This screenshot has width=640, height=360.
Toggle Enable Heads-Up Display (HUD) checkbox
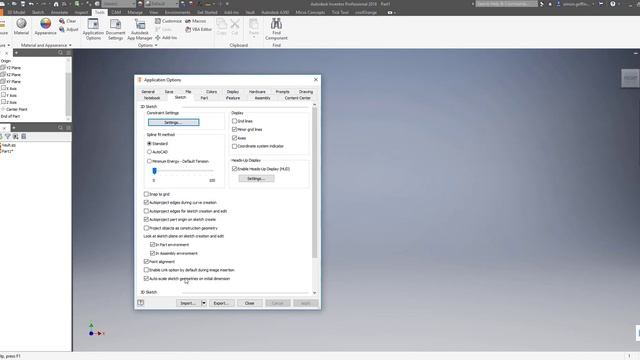(x=234, y=169)
